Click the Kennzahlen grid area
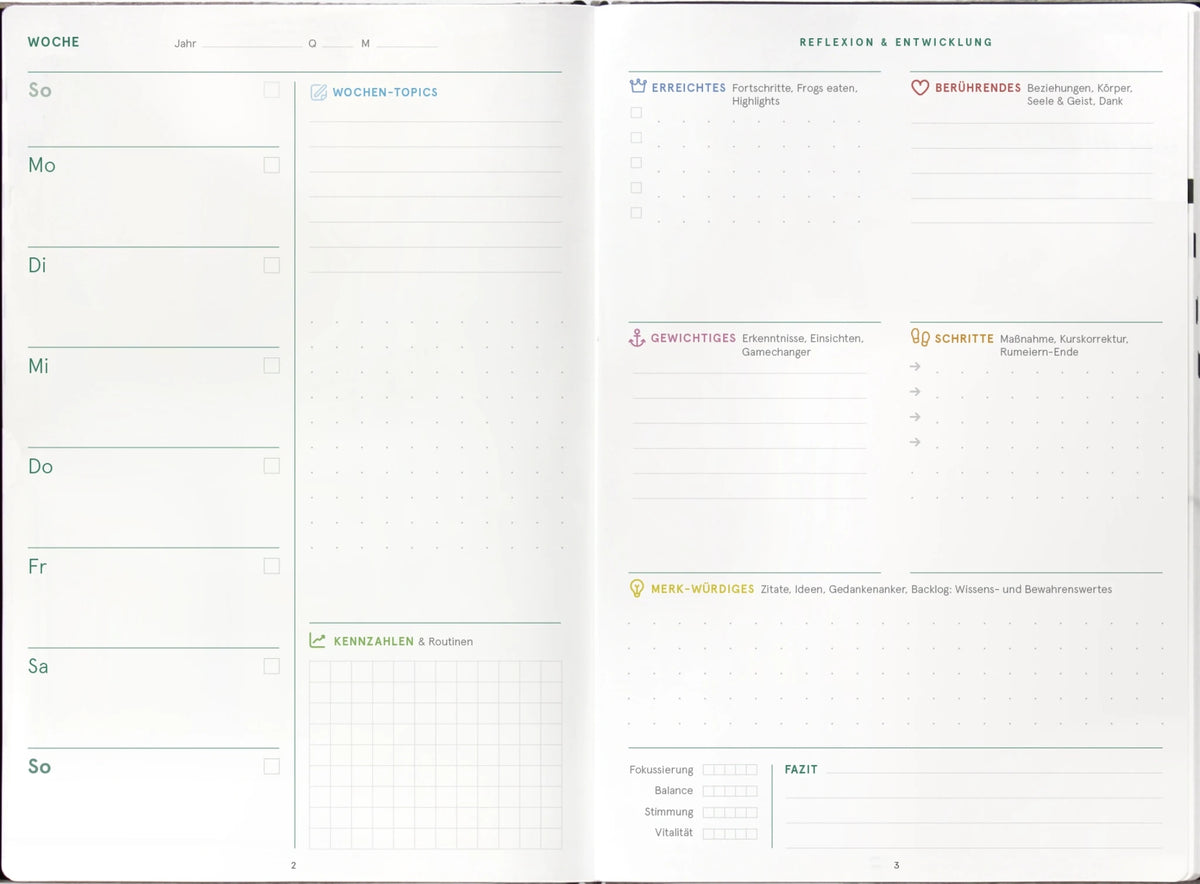The height and width of the screenshot is (884, 1200). pos(436,755)
